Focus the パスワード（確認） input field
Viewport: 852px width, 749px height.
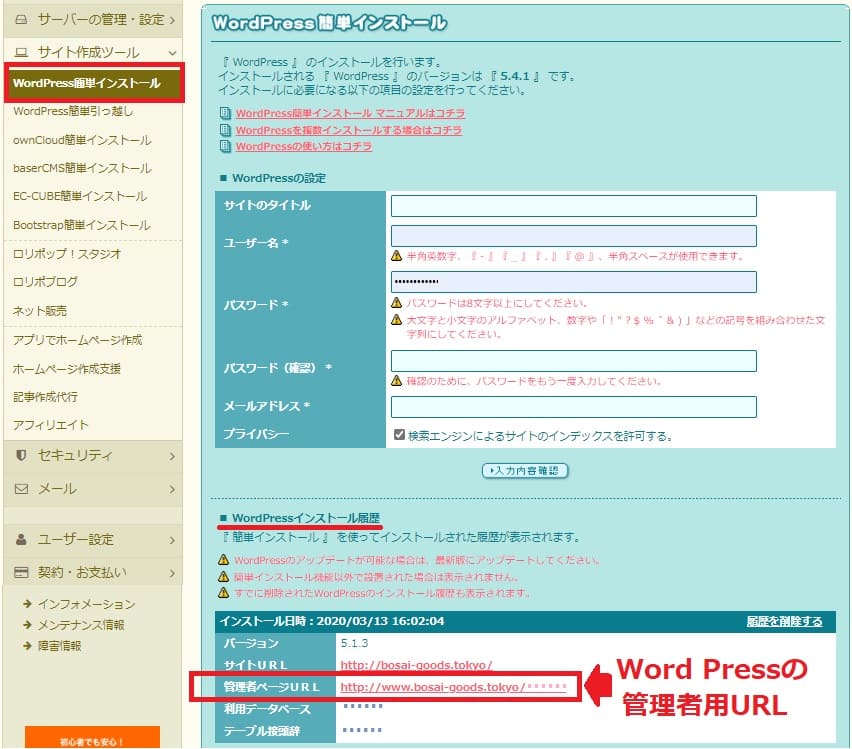(574, 361)
